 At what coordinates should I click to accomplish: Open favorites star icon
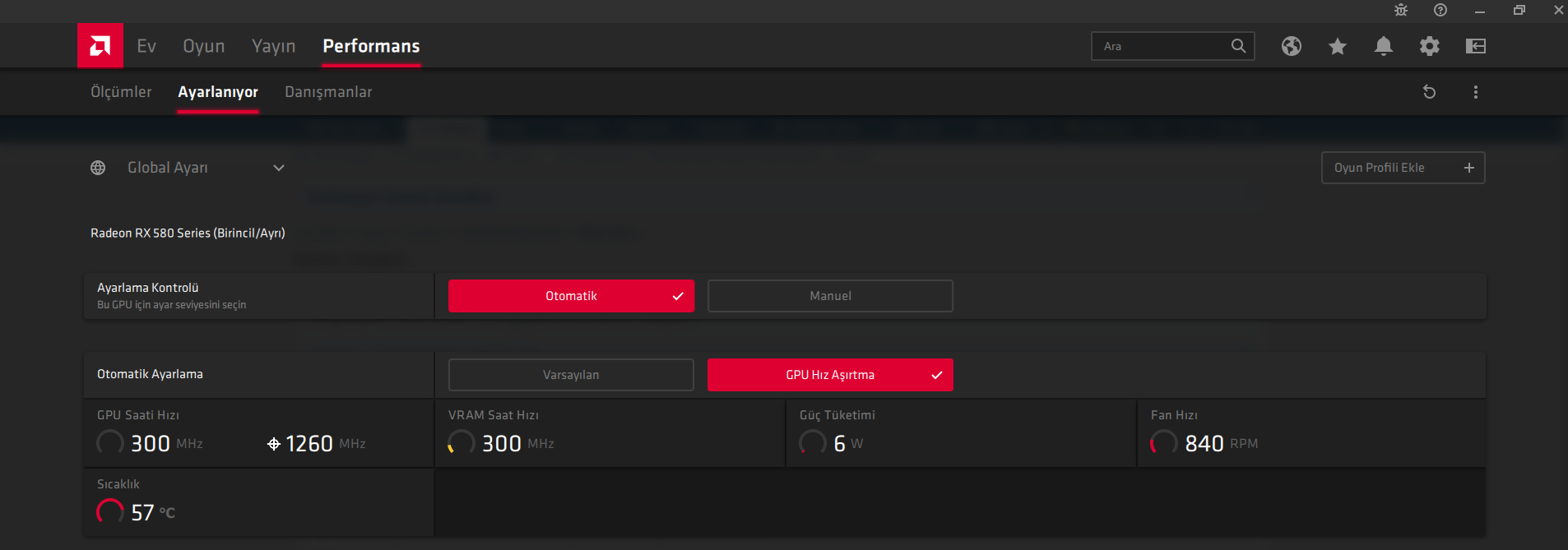tap(1338, 46)
